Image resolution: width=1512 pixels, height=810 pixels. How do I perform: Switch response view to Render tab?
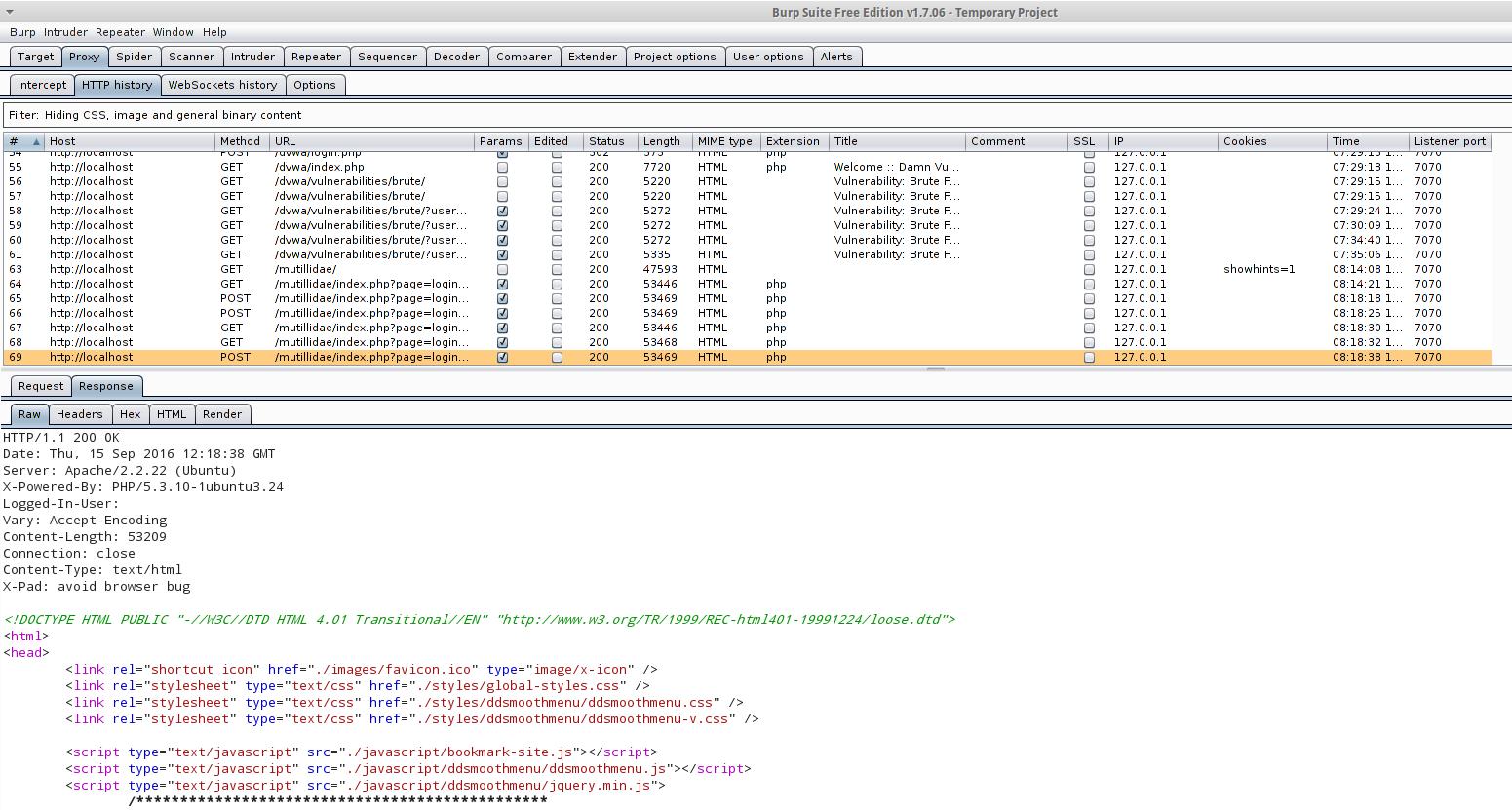click(x=222, y=414)
